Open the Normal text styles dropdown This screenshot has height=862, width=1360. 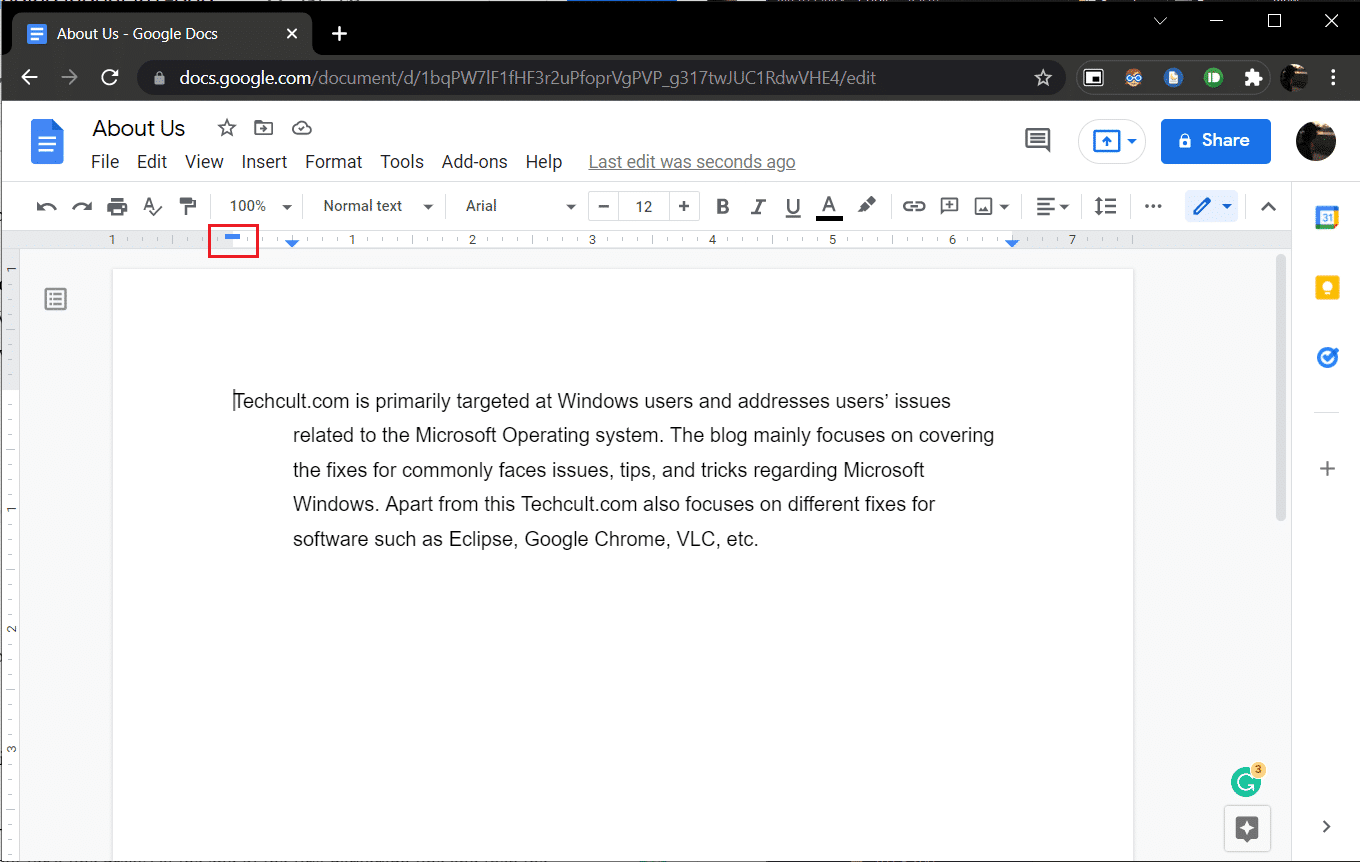tap(378, 206)
